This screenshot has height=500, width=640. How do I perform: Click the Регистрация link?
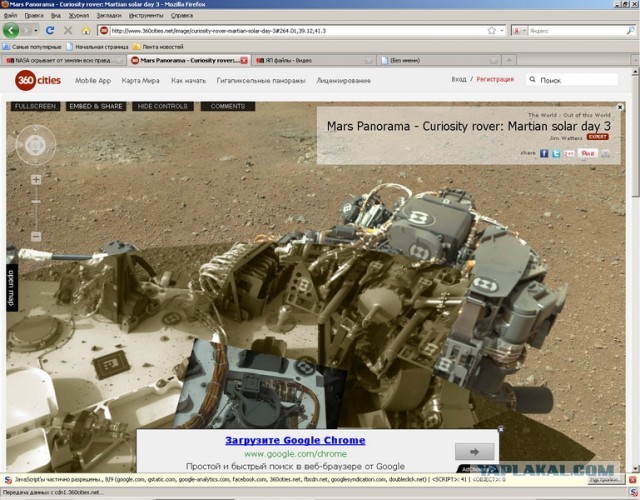pos(495,79)
